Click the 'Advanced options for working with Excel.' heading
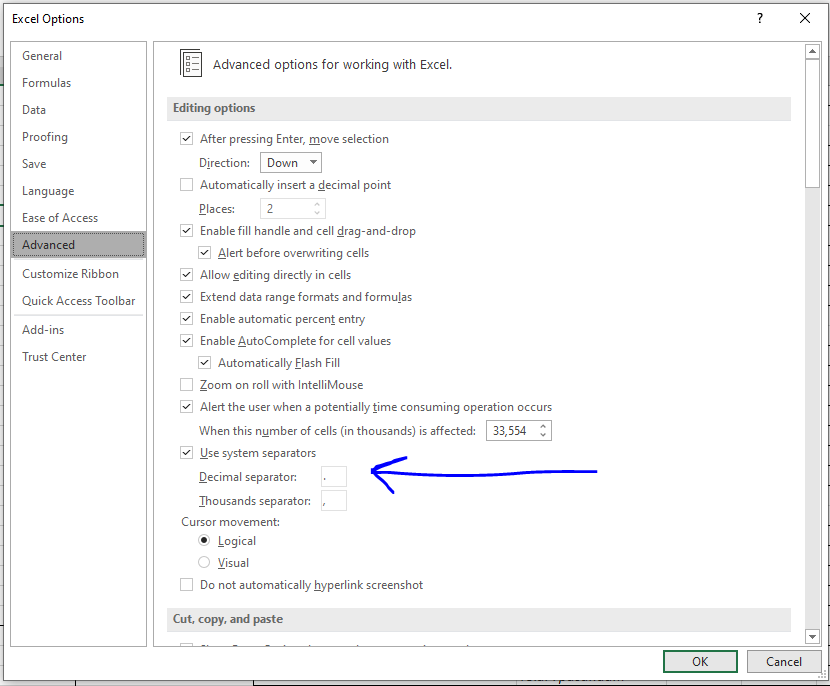 tap(332, 65)
